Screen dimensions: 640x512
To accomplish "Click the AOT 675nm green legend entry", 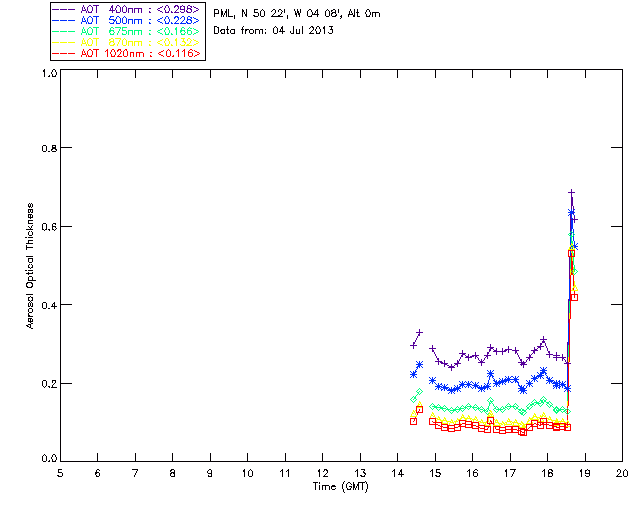I will coord(126,31).
